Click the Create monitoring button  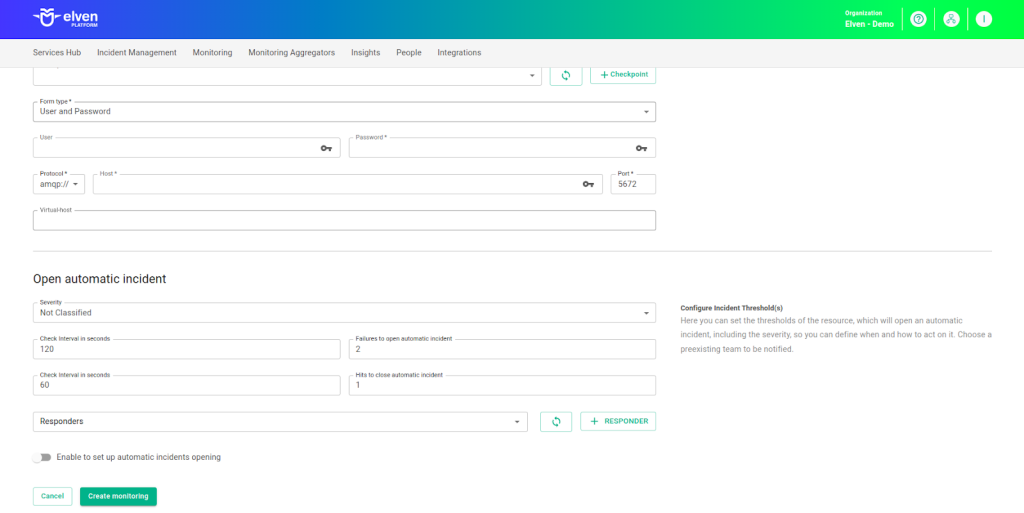[x=118, y=496]
